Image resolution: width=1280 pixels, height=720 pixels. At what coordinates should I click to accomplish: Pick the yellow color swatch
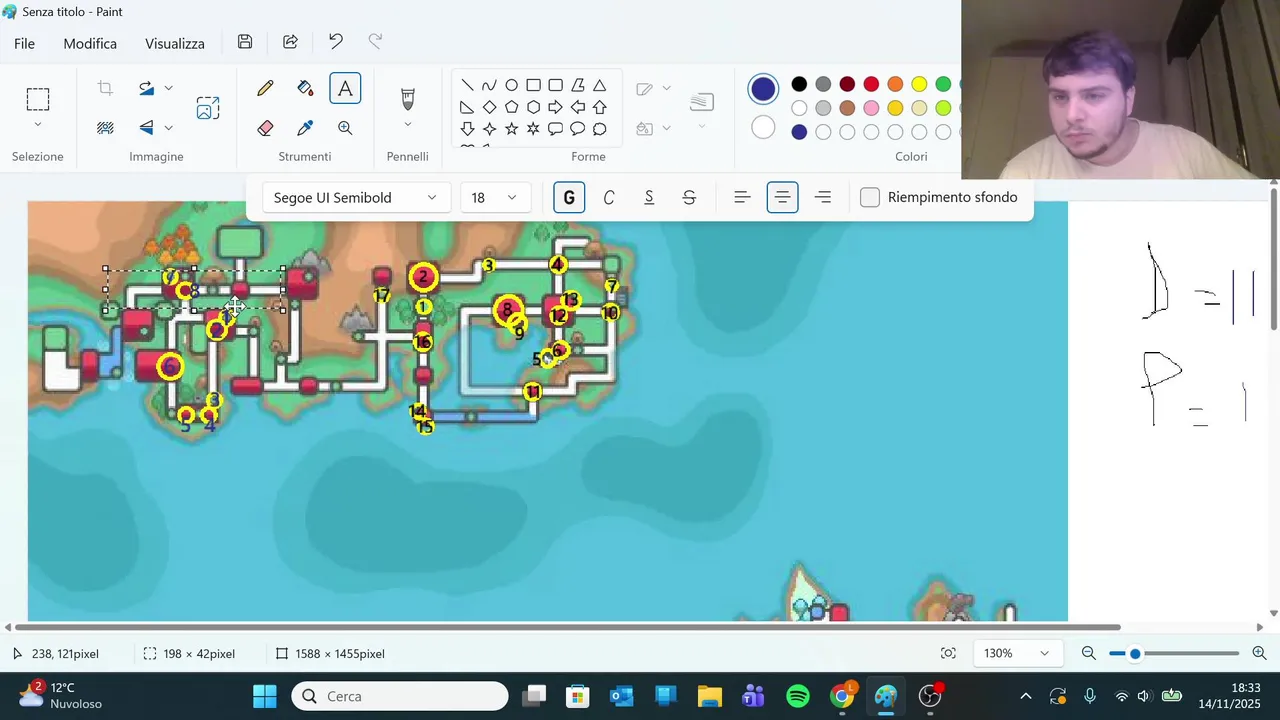point(919,84)
